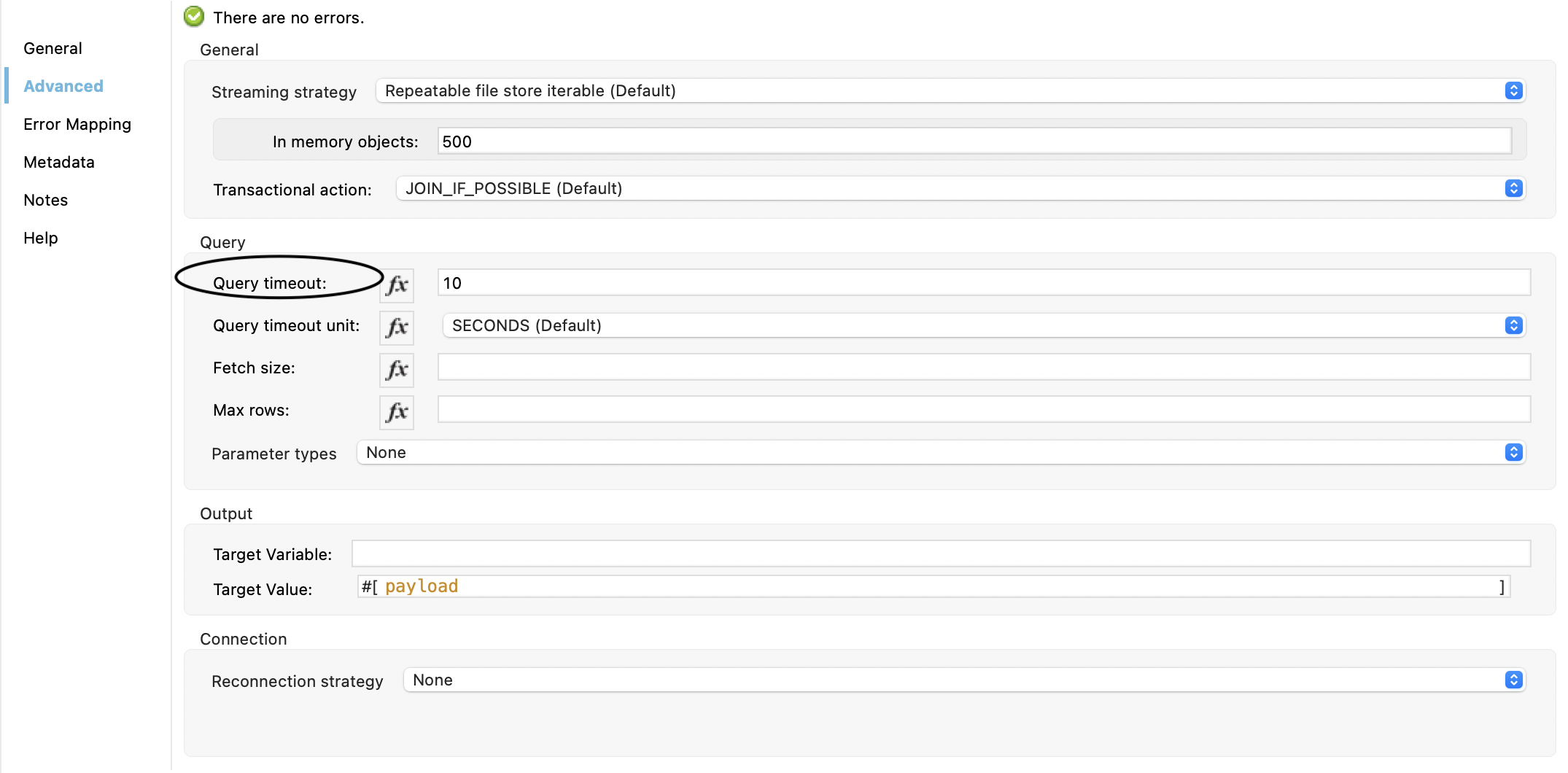This screenshot has height=773, width=1568.
Task: Expand the Transactional action dropdown
Action: coord(960,188)
